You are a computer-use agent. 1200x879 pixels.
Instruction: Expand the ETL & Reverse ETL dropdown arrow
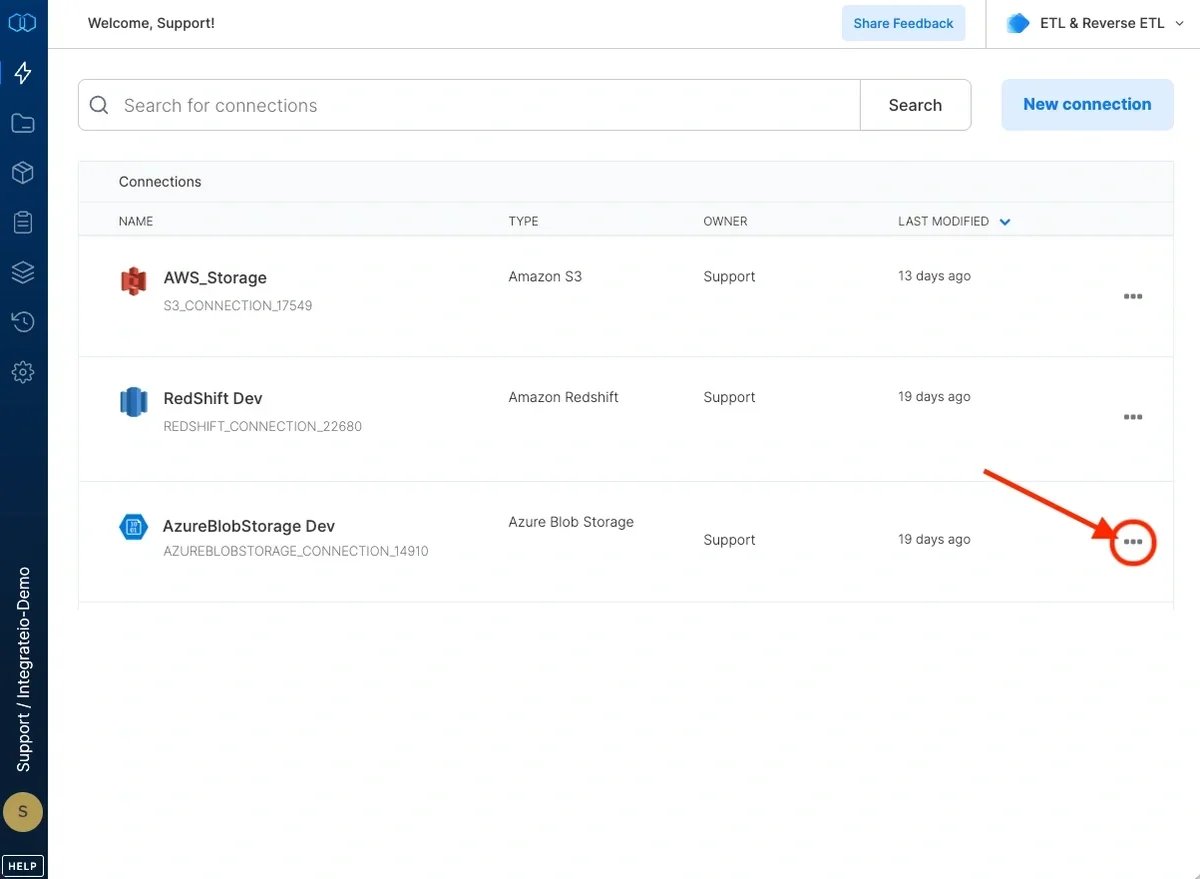click(x=1179, y=24)
